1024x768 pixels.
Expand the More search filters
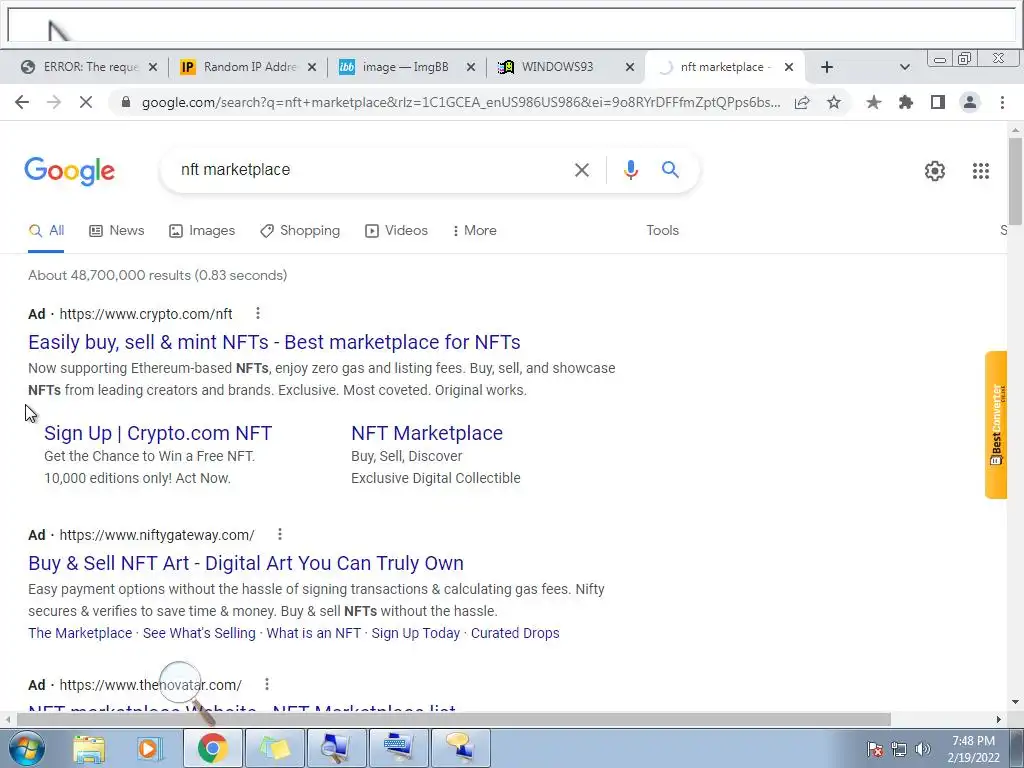[474, 231]
